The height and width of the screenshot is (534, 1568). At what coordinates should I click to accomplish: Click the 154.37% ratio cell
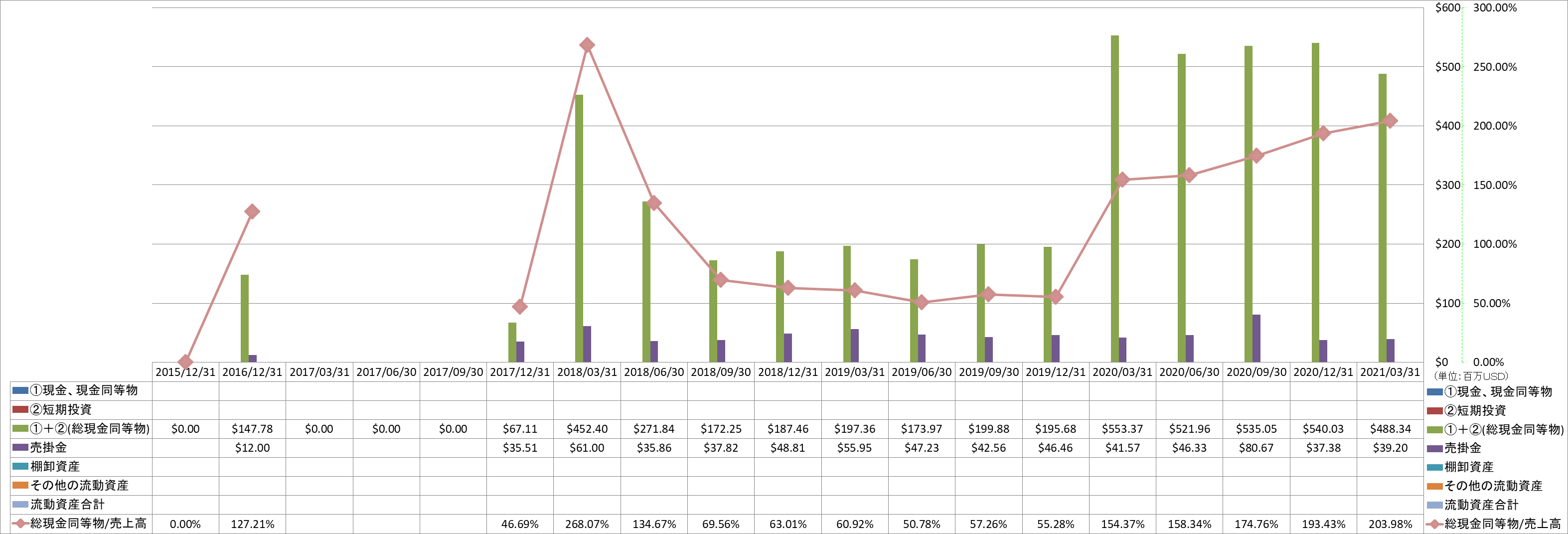1122,524
